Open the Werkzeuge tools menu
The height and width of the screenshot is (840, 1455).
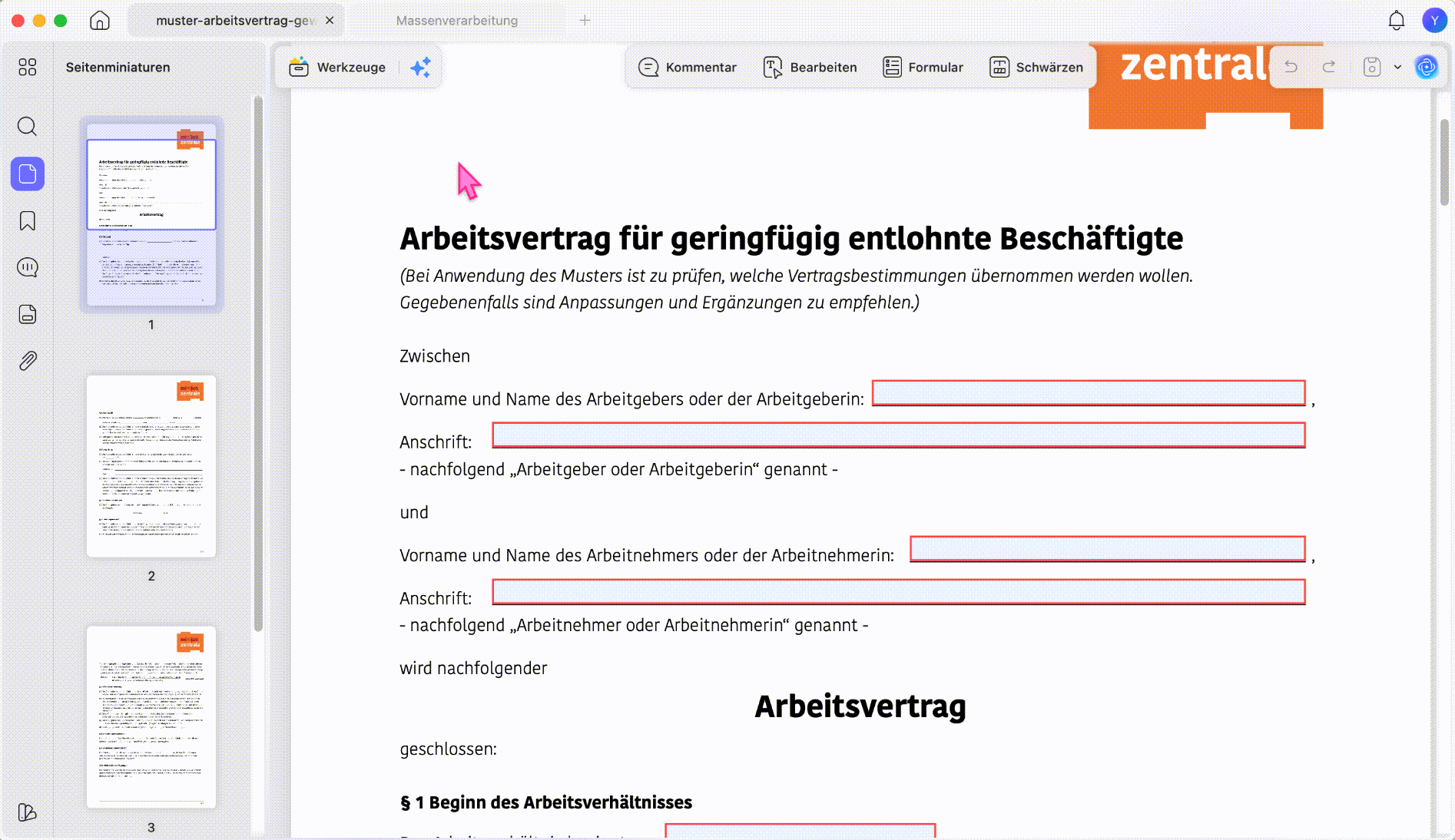pos(337,68)
